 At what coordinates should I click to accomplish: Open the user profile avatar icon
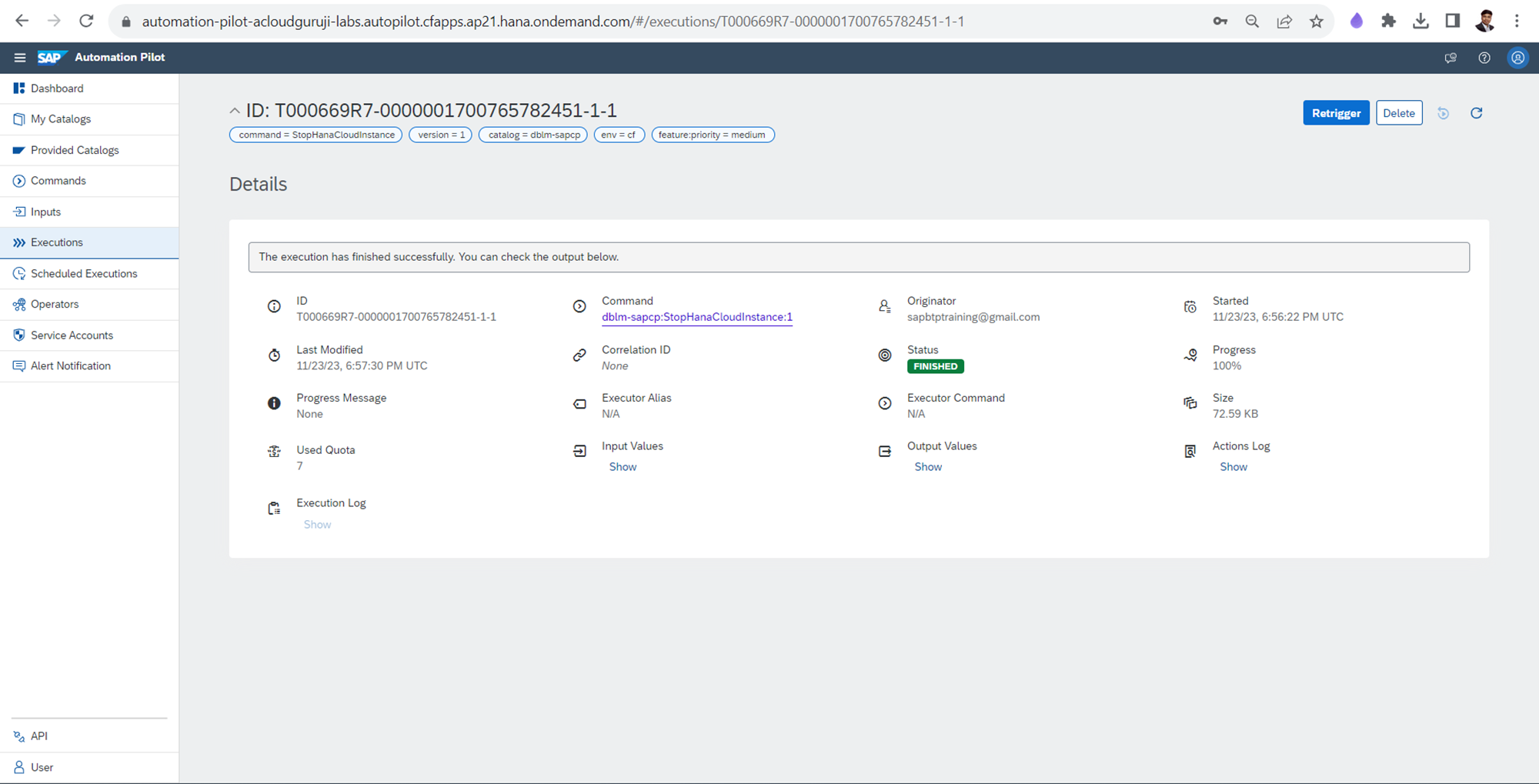pos(1517,58)
